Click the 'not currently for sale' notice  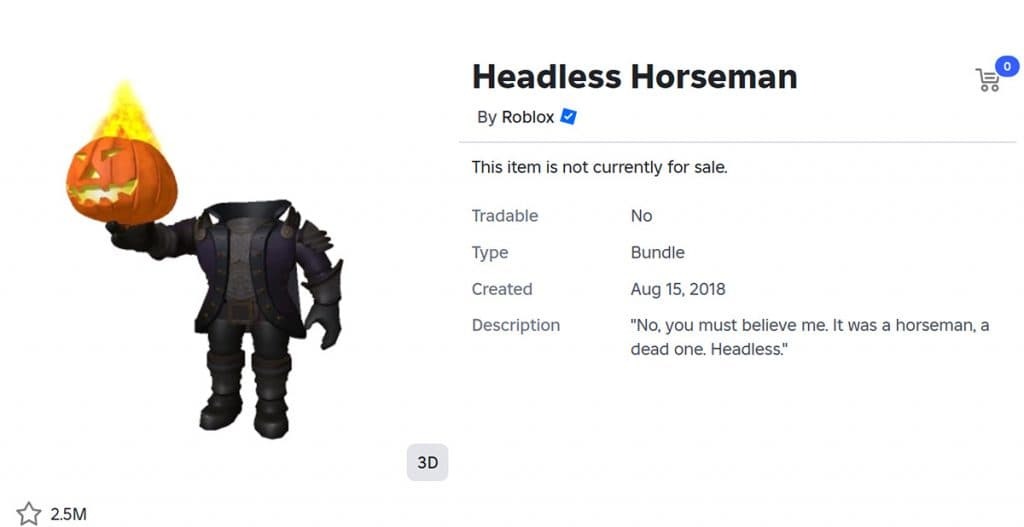pyautogui.click(x=599, y=167)
